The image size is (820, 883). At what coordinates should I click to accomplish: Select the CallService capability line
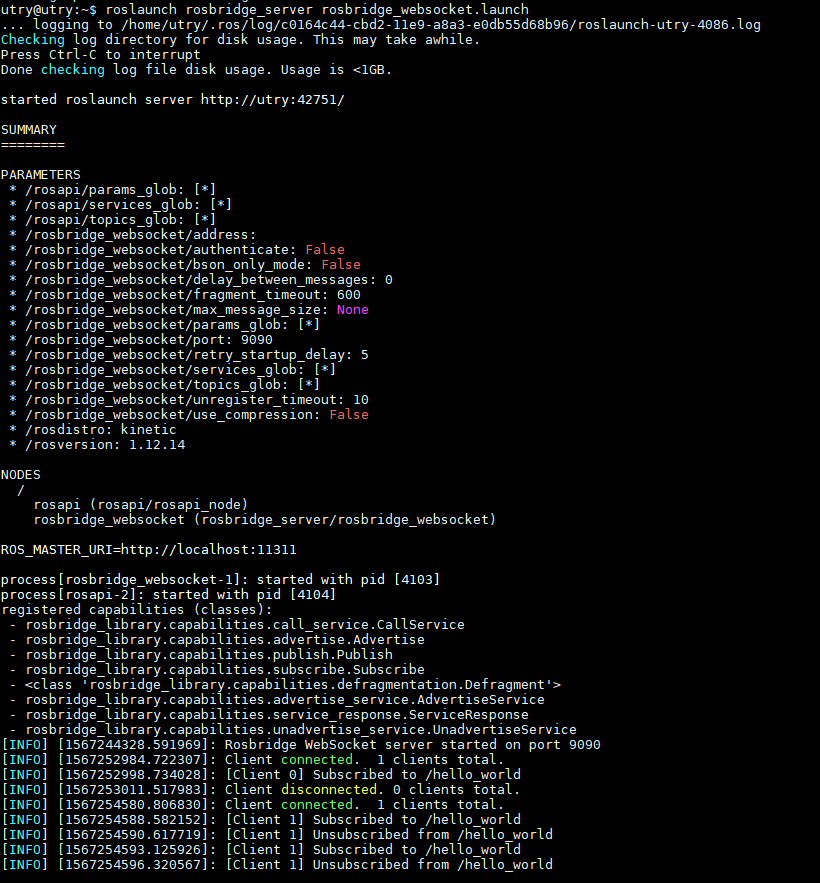click(x=230, y=624)
